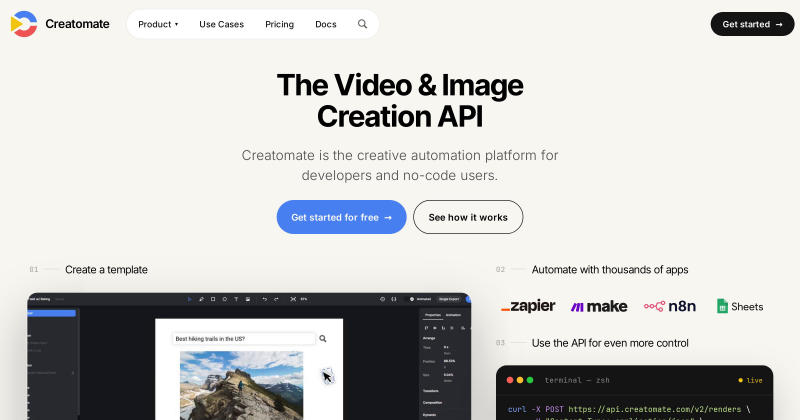Switch to Animation tab in editor panel
This screenshot has height=420, width=800.
[x=453, y=315]
